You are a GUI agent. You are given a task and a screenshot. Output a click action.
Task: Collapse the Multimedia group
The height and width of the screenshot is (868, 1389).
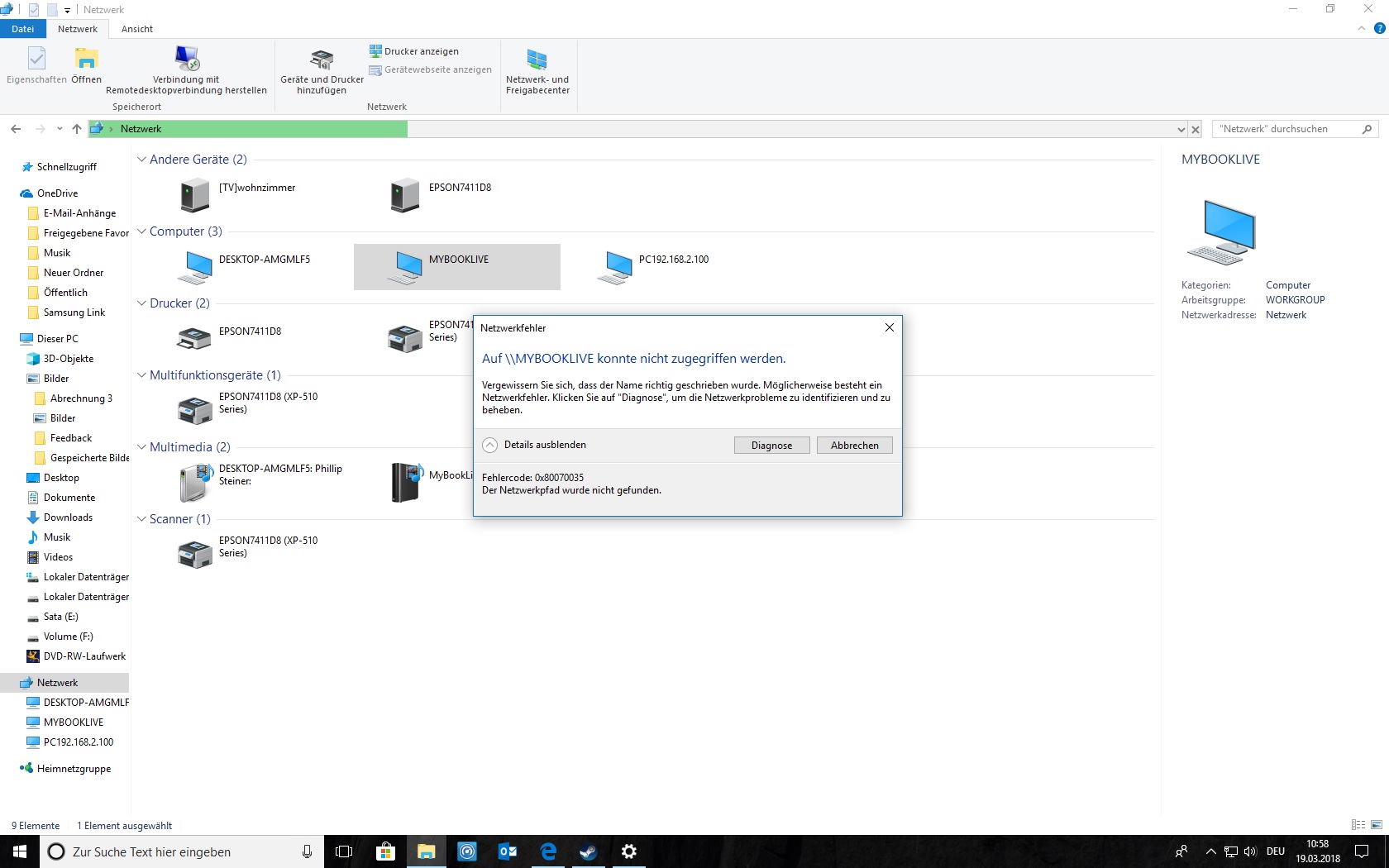[x=141, y=447]
